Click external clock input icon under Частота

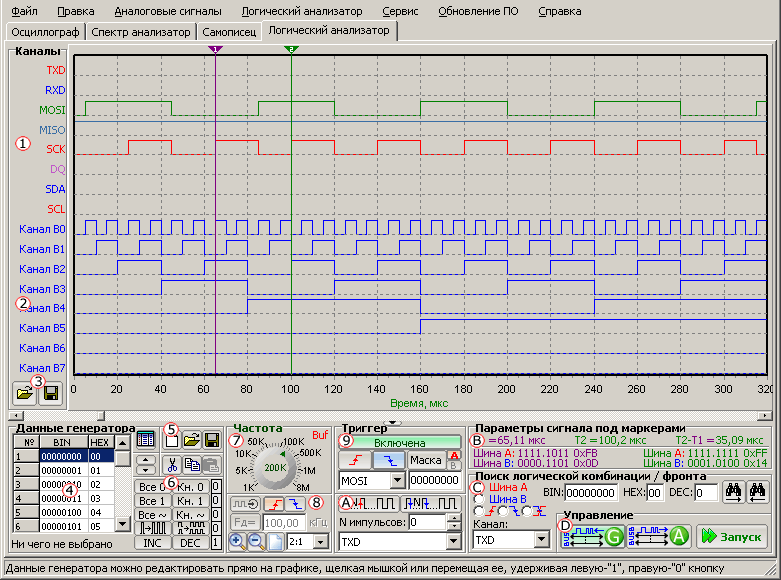pos(245,504)
